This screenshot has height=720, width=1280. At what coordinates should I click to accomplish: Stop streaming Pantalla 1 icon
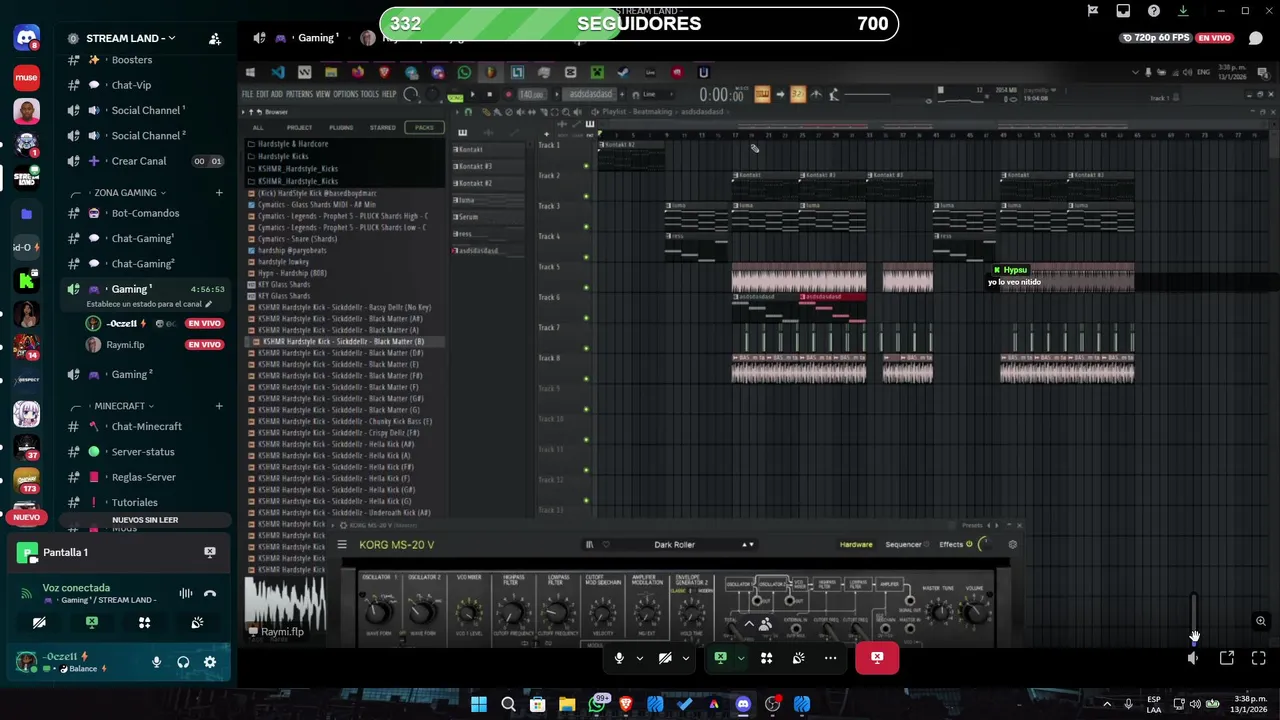point(210,552)
